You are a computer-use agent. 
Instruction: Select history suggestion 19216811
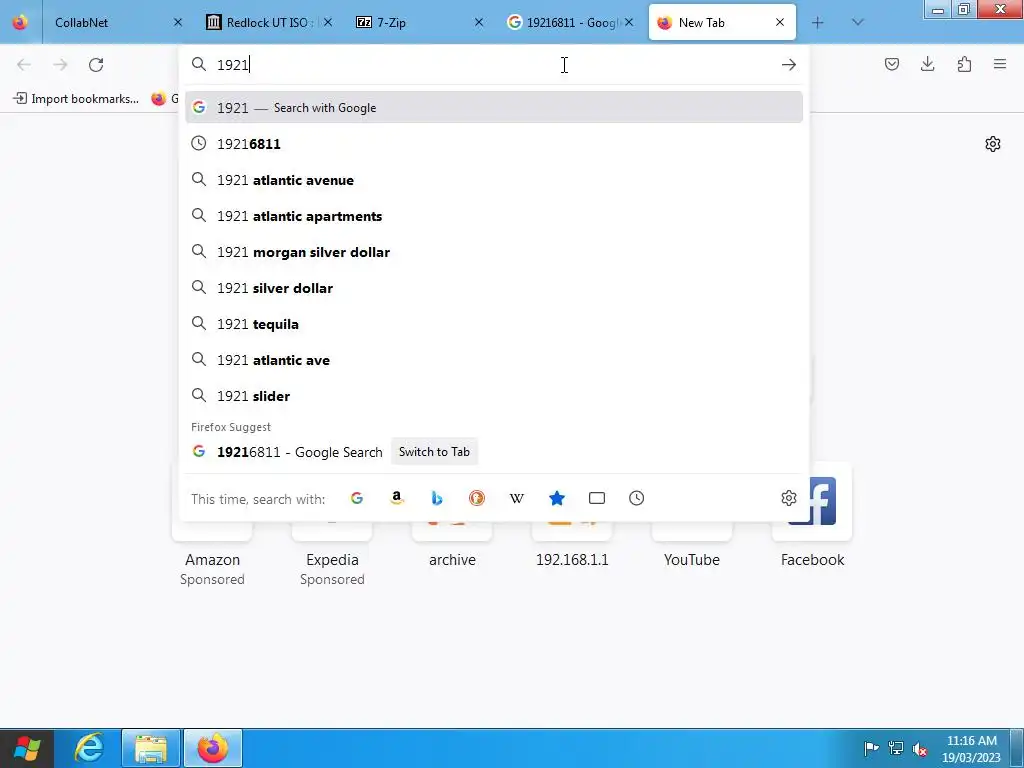click(494, 144)
